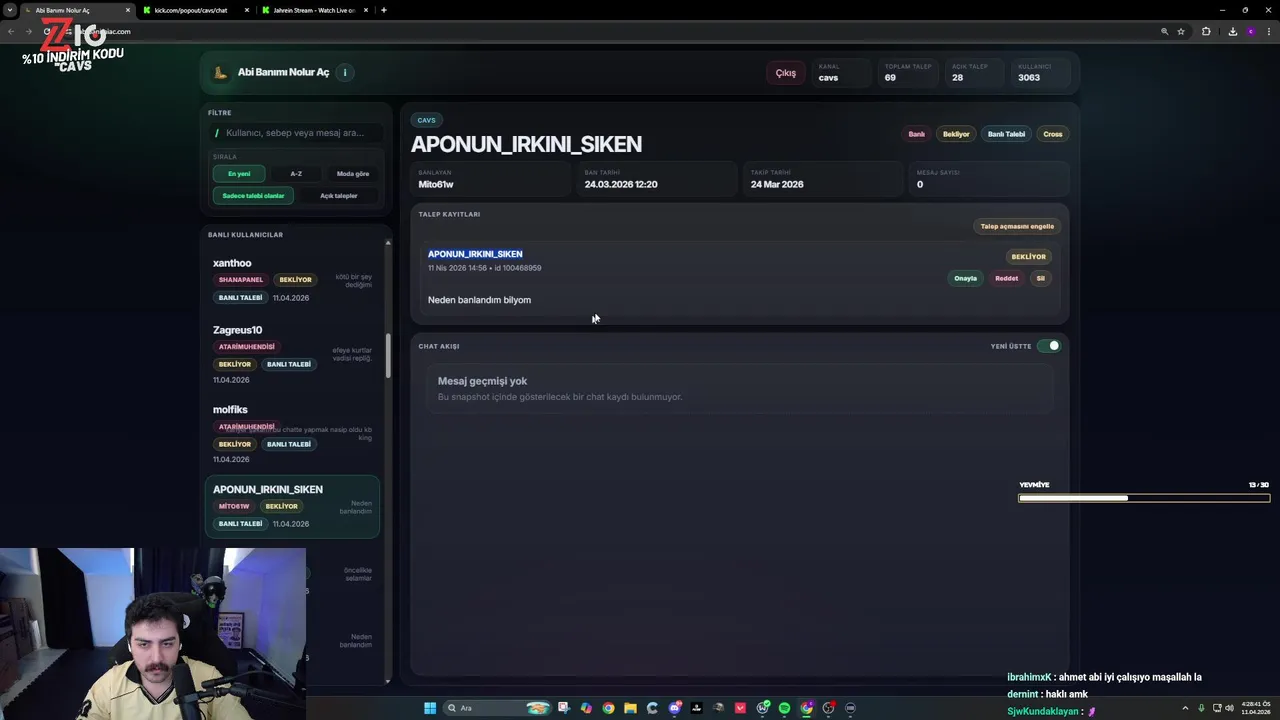The height and width of the screenshot is (720, 1280).
Task: Show hidden system tray icons
Action: click(1185, 708)
